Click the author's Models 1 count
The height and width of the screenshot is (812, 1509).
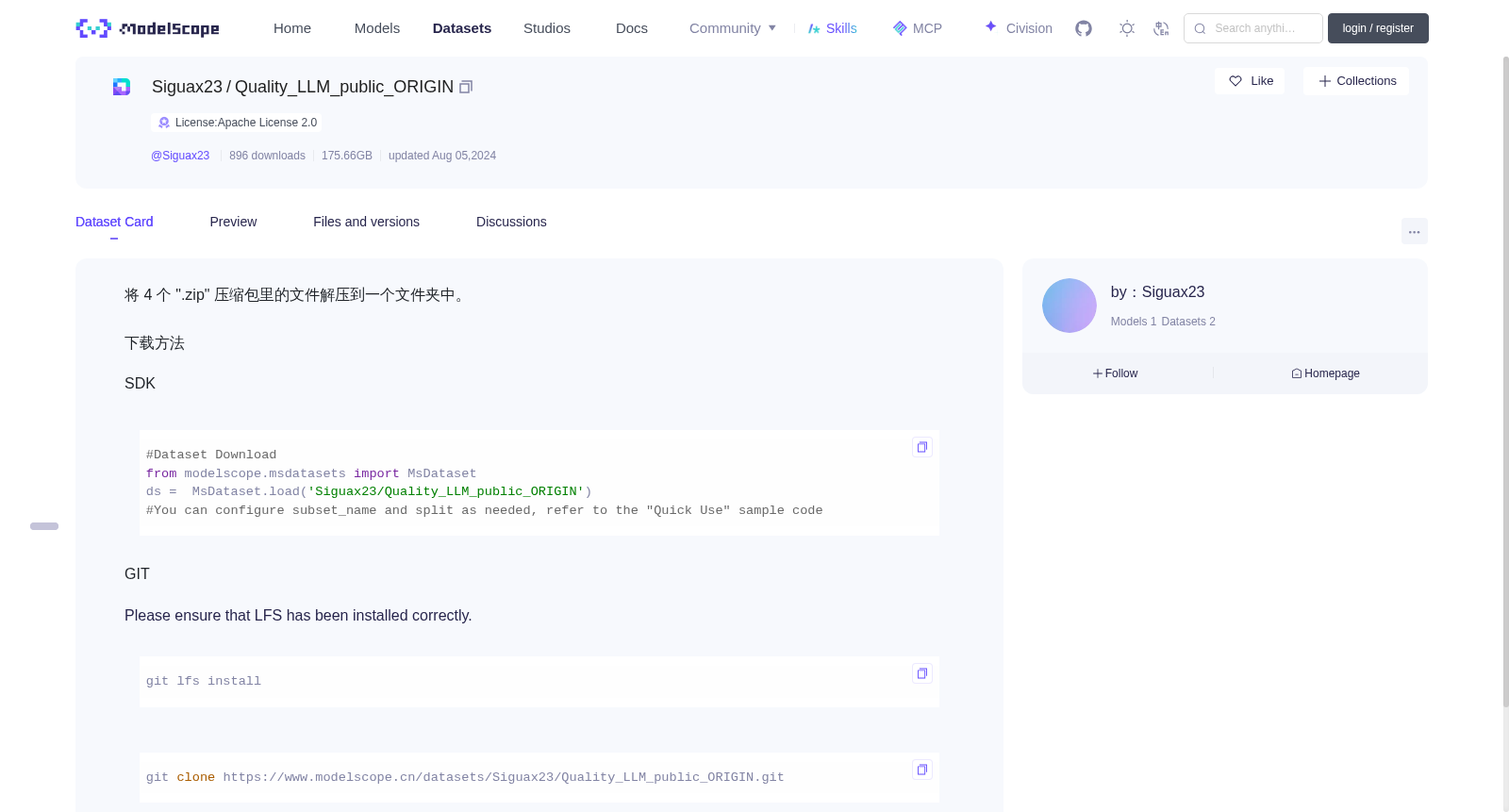1134,322
